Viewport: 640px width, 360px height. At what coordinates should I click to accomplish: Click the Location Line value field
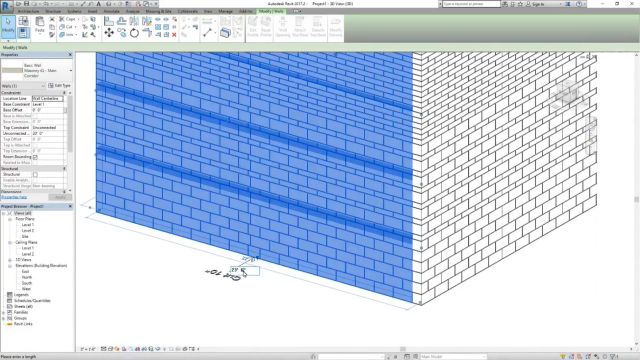47,98
